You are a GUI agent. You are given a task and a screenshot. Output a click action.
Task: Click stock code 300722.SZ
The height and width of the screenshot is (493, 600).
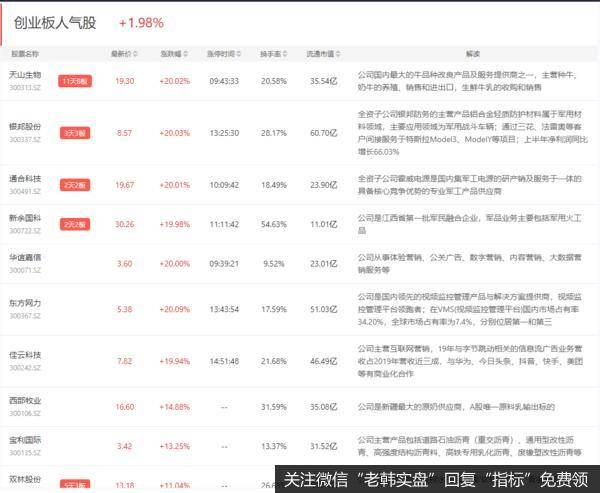(25, 231)
